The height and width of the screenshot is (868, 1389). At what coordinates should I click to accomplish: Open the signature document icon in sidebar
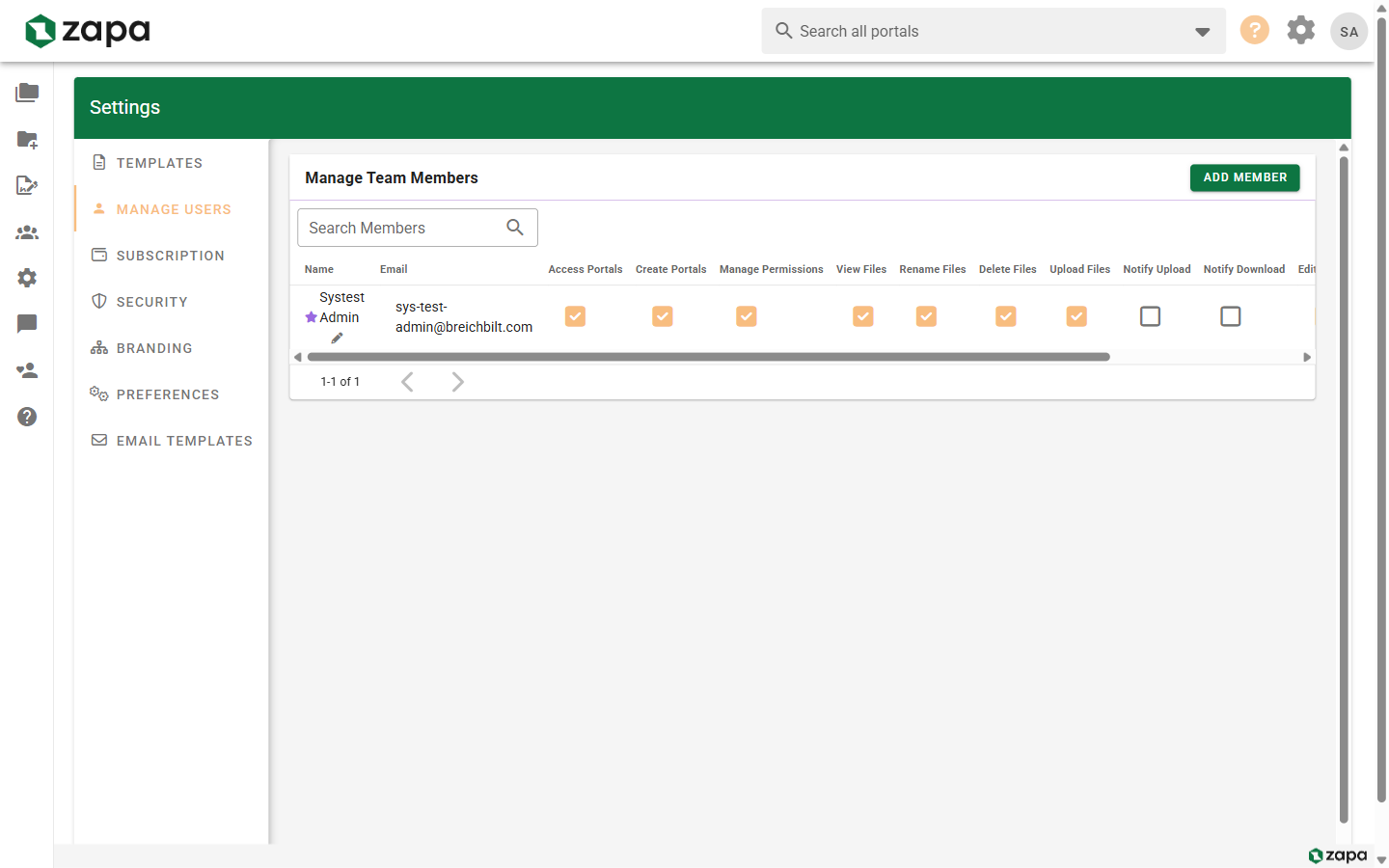click(x=27, y=185)
